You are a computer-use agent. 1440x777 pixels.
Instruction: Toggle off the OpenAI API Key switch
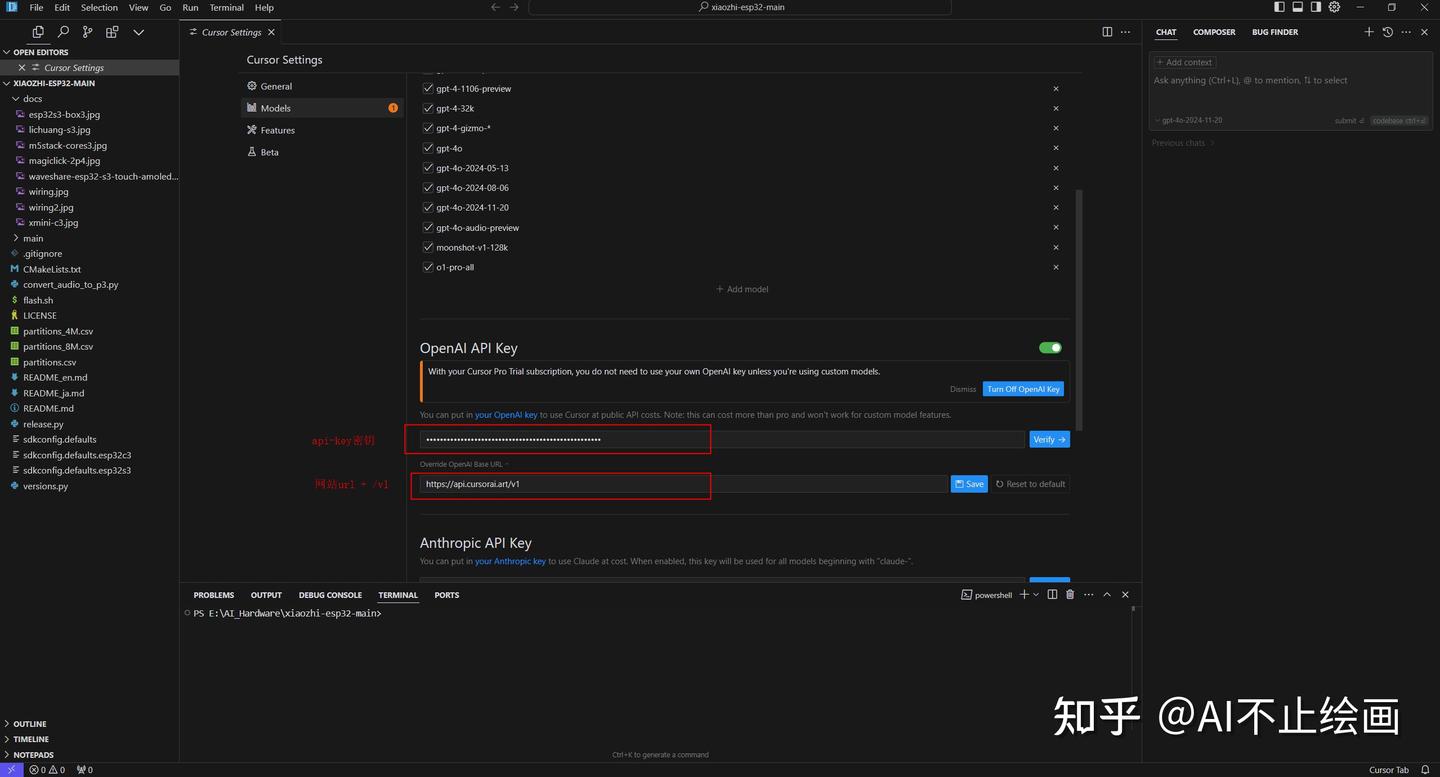pyautogui.click(x=1049, y=347)
